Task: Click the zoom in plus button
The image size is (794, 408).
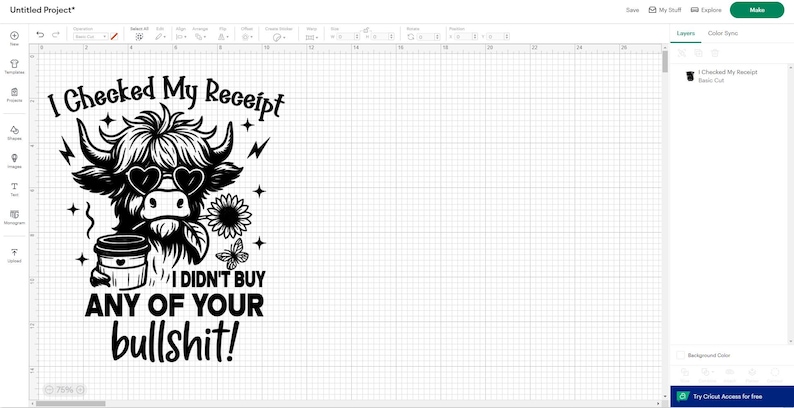Action: [x=80, y=390]
